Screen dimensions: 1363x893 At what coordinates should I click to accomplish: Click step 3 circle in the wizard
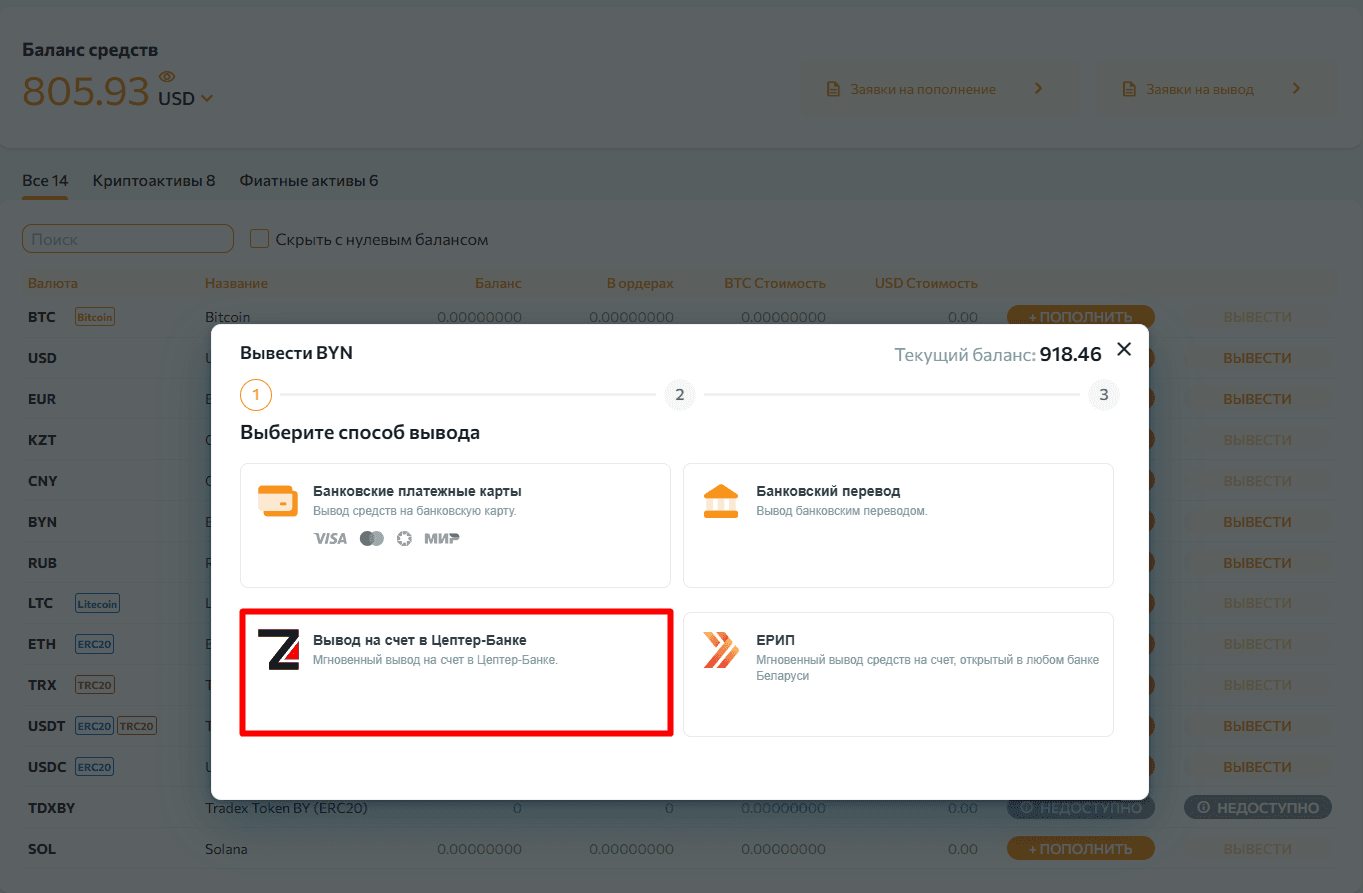point(1104,395)
